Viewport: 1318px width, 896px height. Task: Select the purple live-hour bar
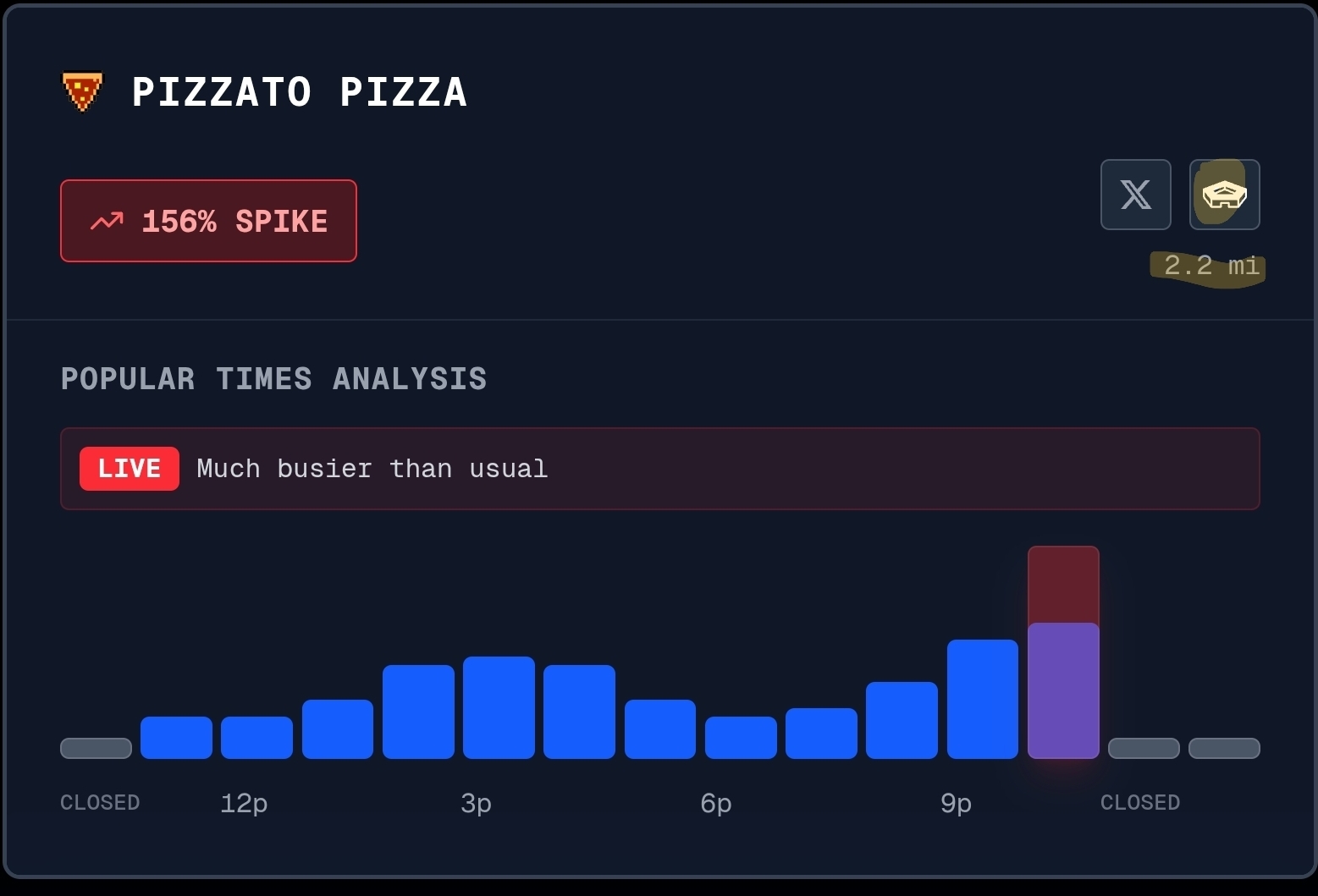1063,690
